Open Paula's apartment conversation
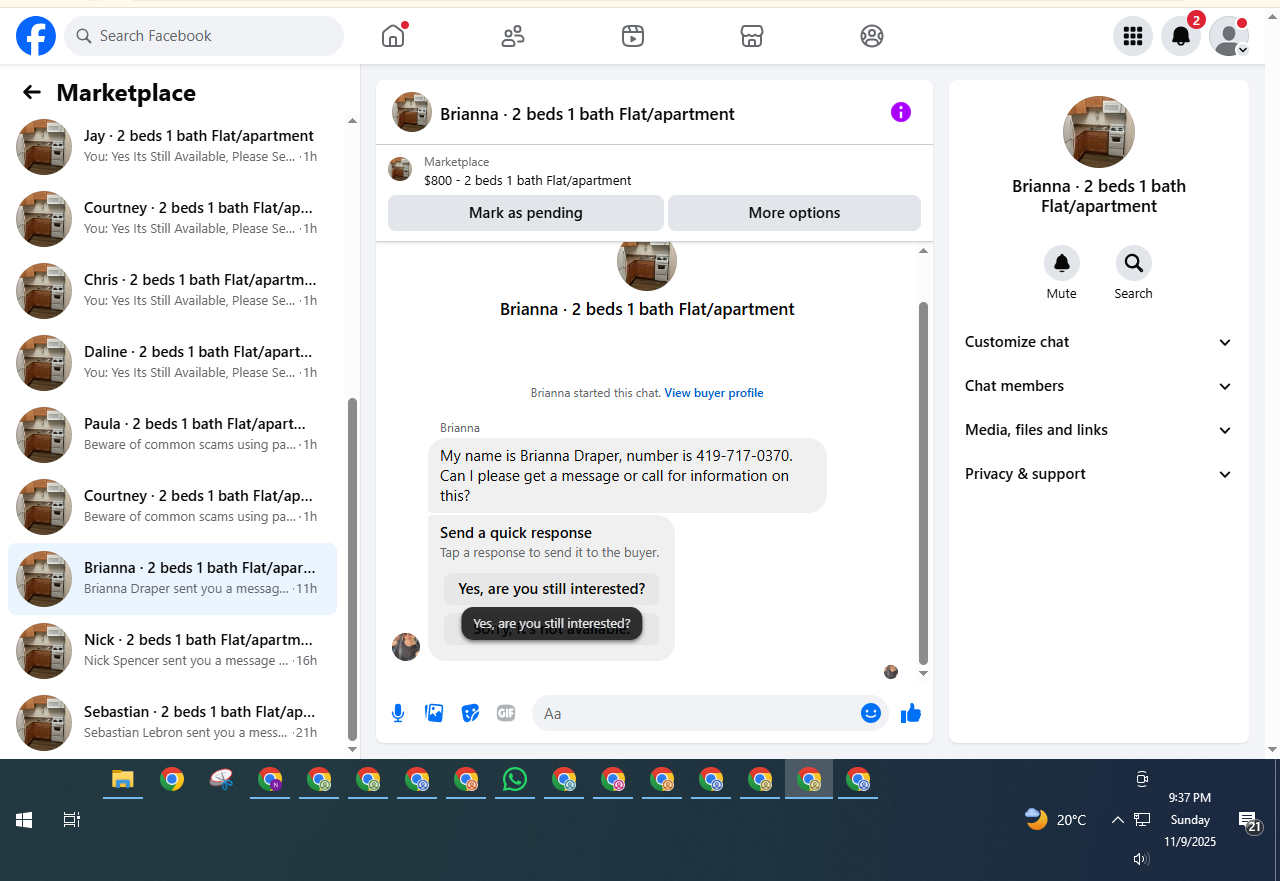The width and height of the screenshot is (1280, 881). point(172,435)
